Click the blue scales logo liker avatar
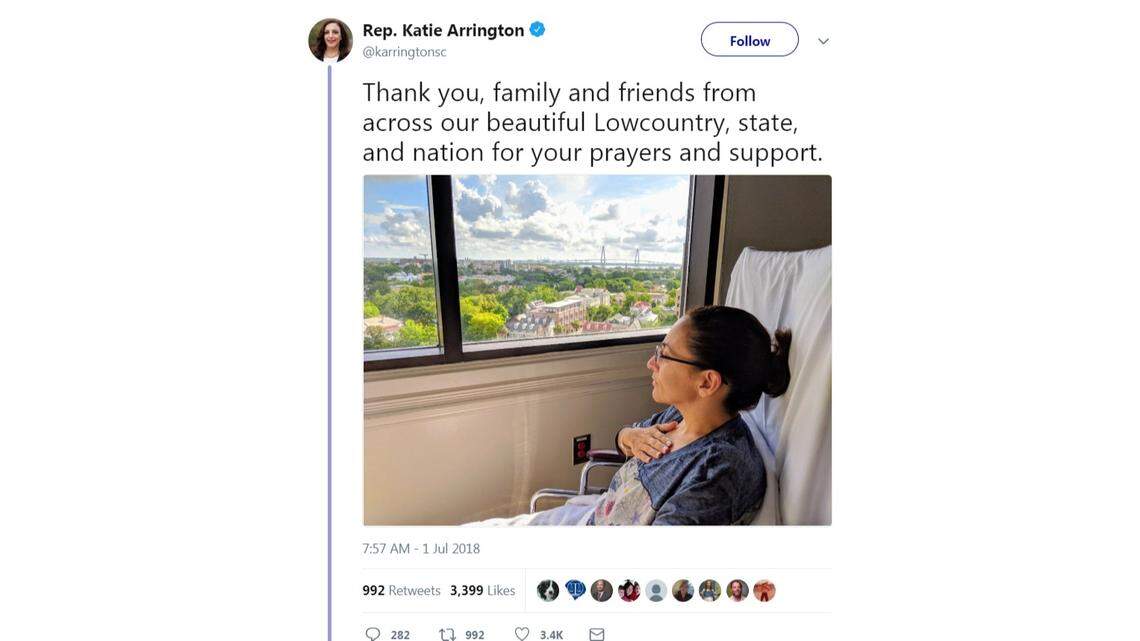The height and width of the screenshot is (641, 1140). 575,590
